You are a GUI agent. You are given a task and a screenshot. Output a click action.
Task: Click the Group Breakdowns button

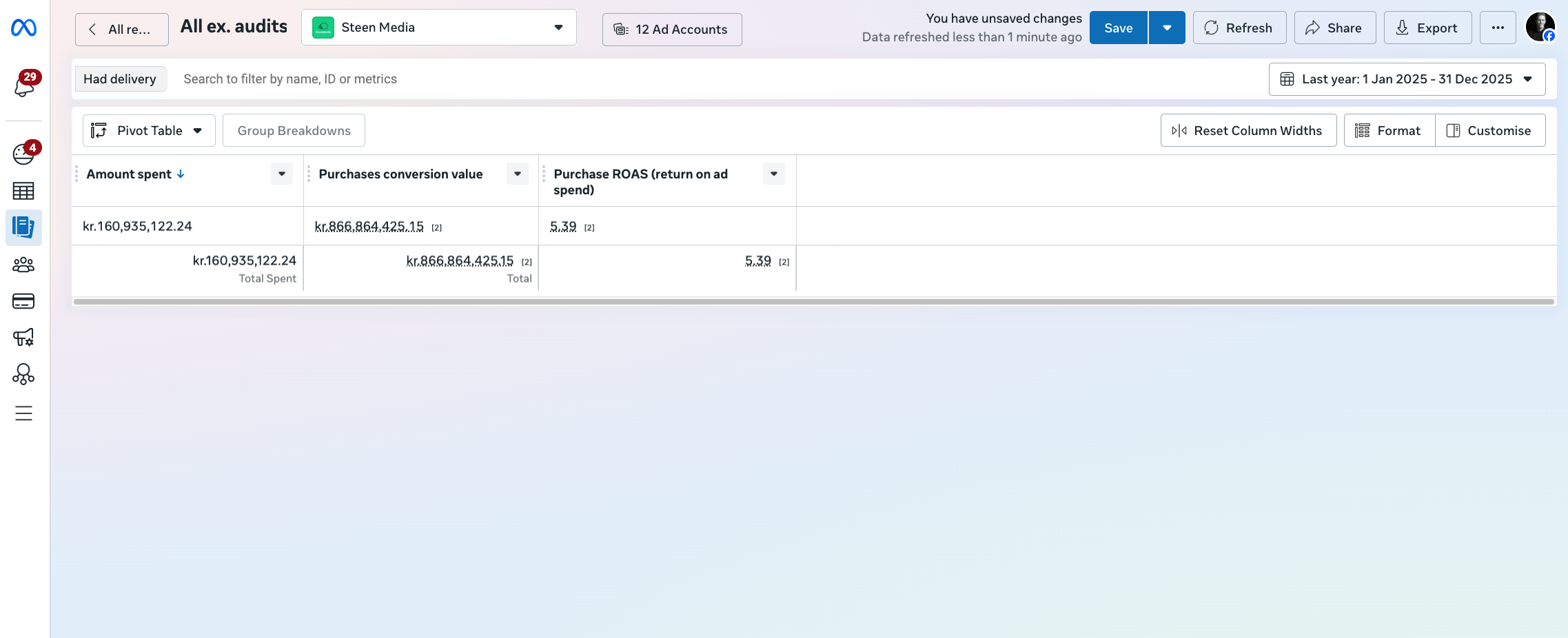pos(294,131)
